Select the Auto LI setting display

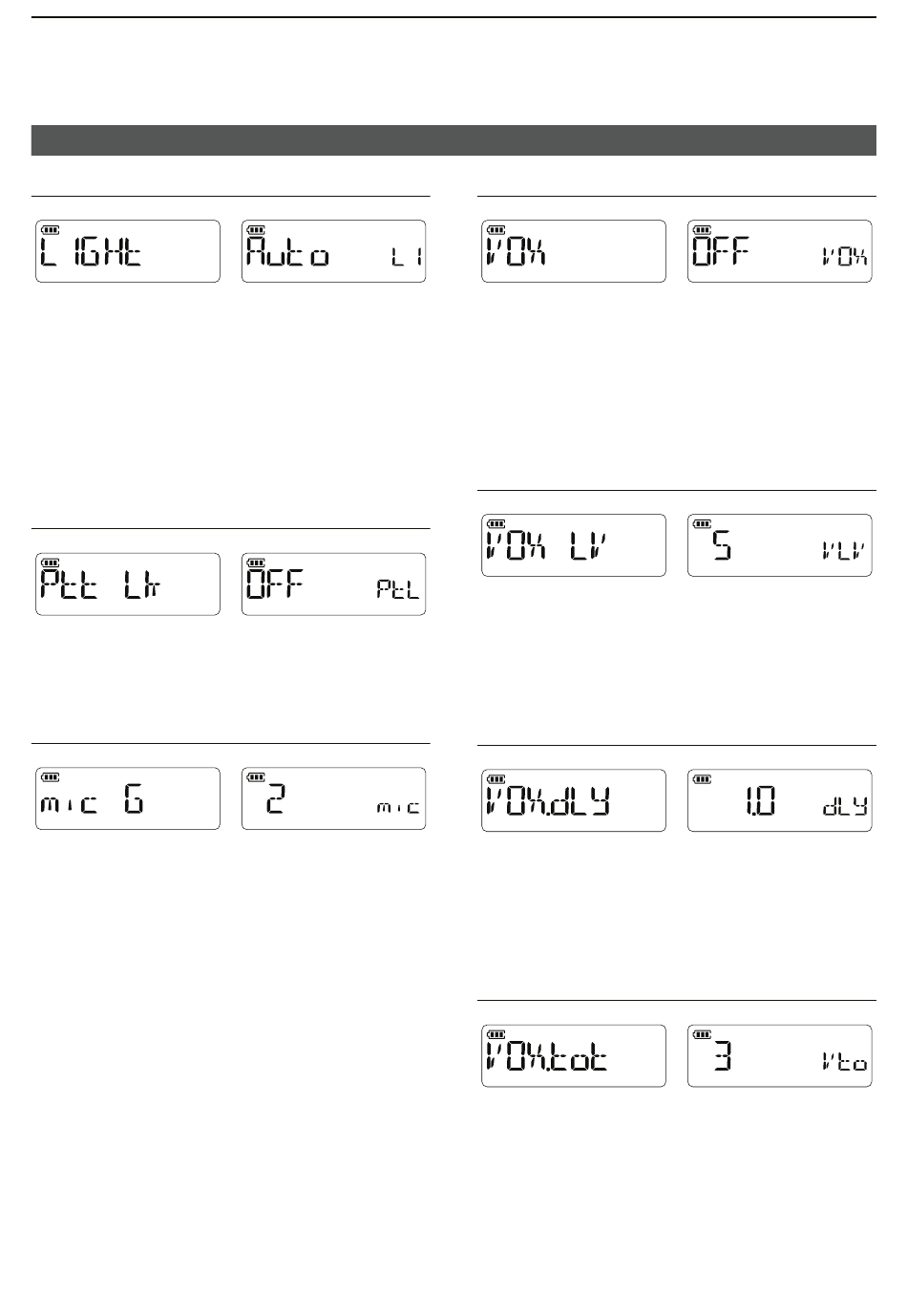click(334, 251)
